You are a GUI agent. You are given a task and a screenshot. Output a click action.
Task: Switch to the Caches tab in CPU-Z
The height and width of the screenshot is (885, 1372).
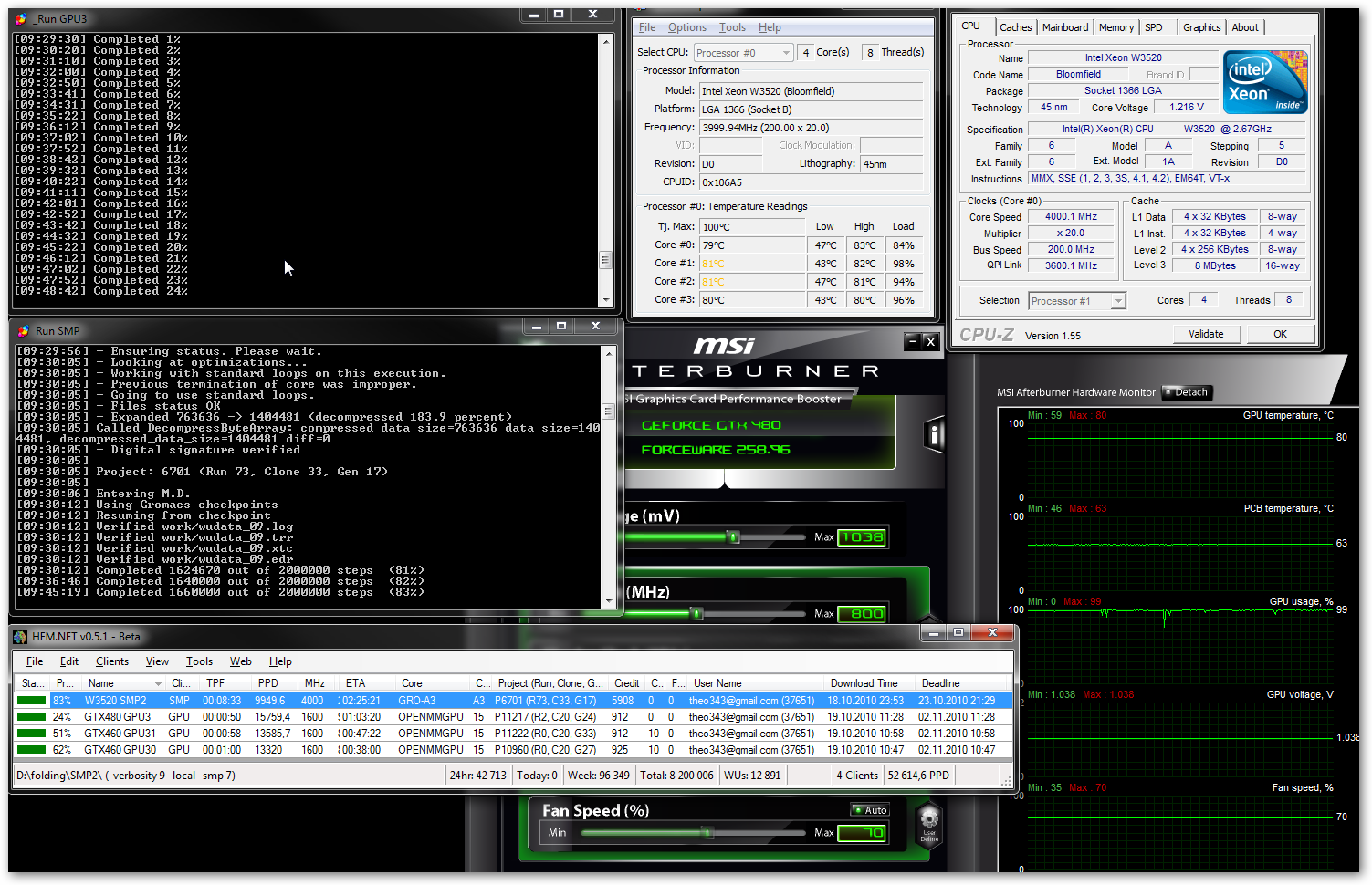tap(1015, 27)
